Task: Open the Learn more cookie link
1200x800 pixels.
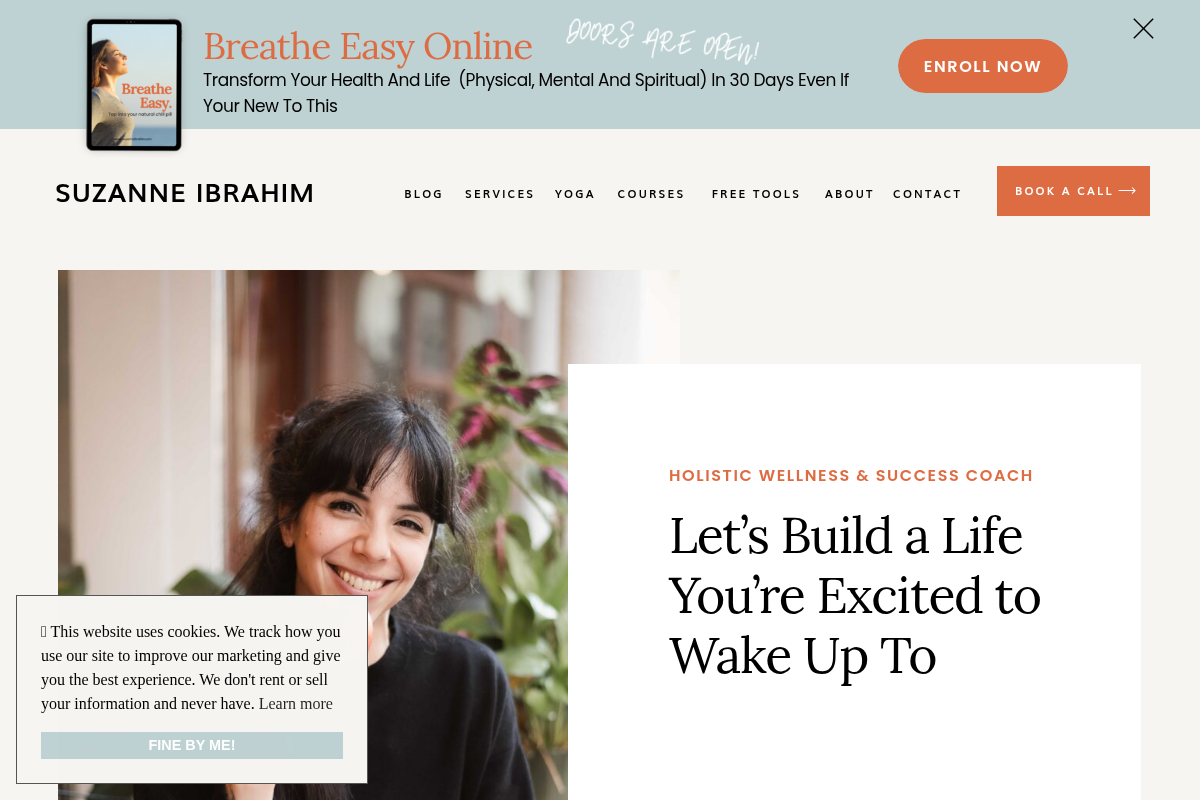Action: [x=296, y=704]
